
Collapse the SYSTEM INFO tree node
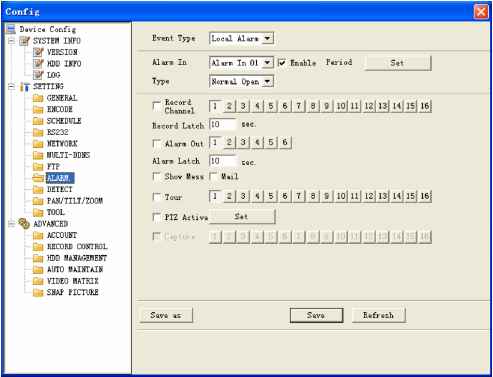point(12,41)
